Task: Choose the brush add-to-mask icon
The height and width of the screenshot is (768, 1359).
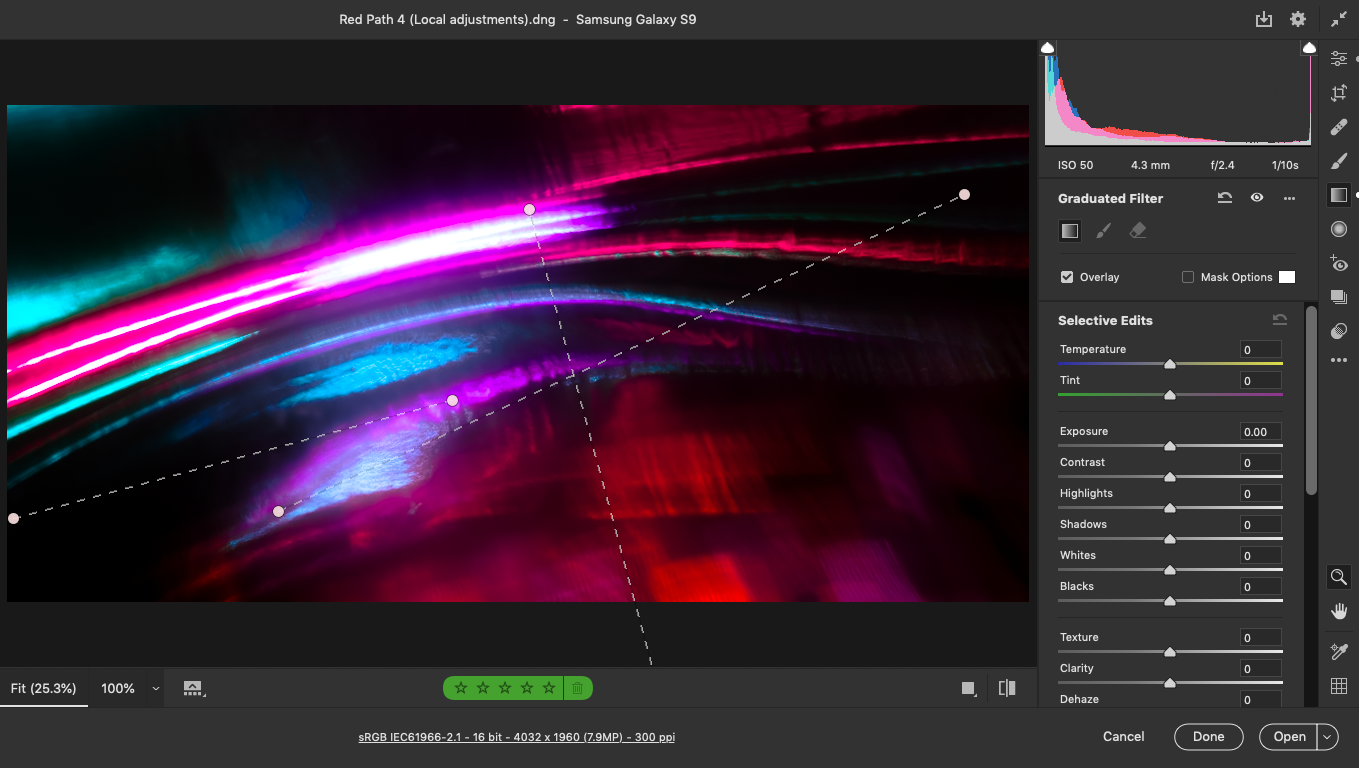Action: [x=1103, y=231]
